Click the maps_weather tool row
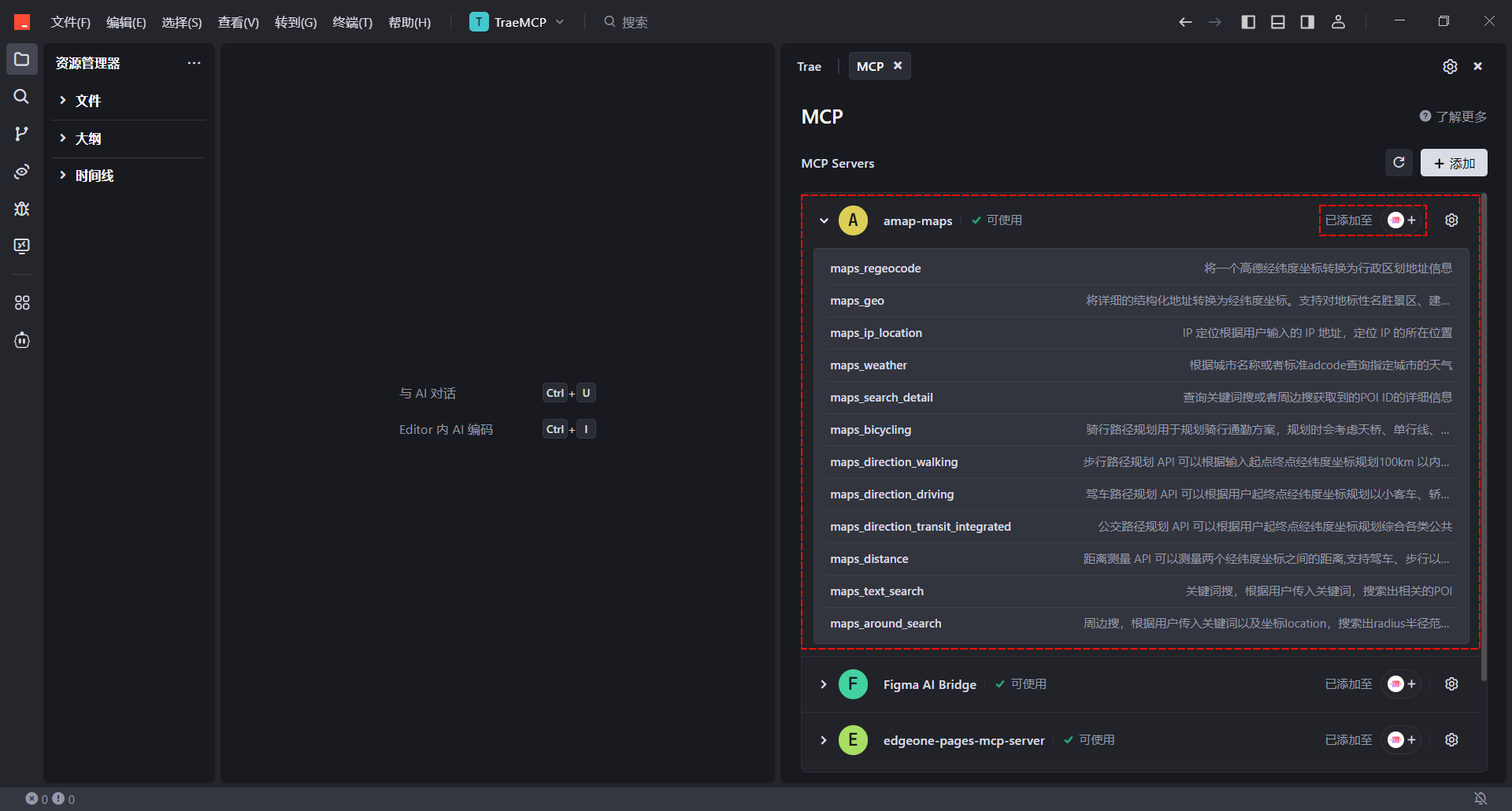 click(x=1141, y=365)
